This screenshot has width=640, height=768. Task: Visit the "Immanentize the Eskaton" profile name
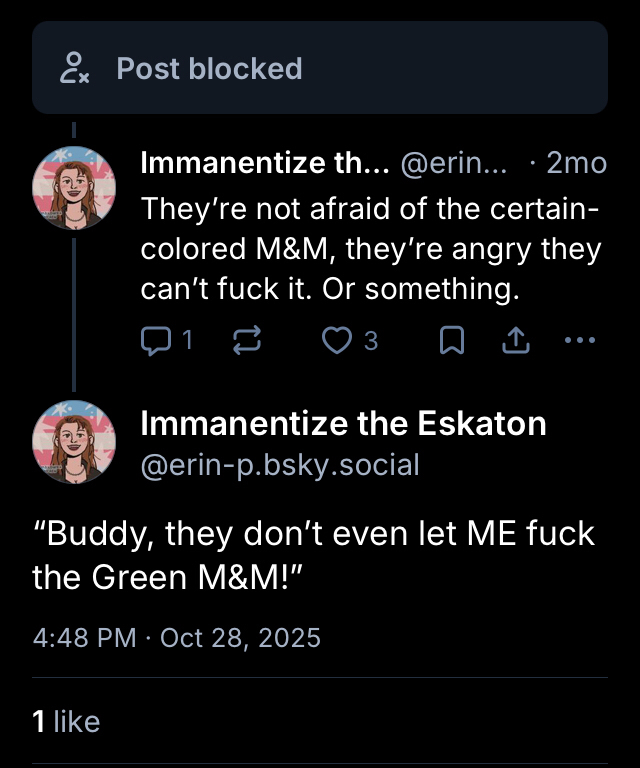click(x=343, y=423)
